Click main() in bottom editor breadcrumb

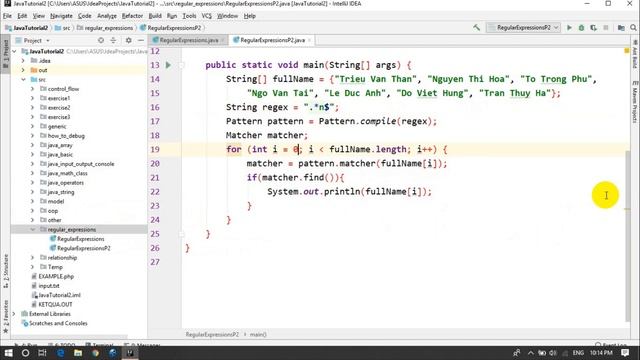click(258, 335)
